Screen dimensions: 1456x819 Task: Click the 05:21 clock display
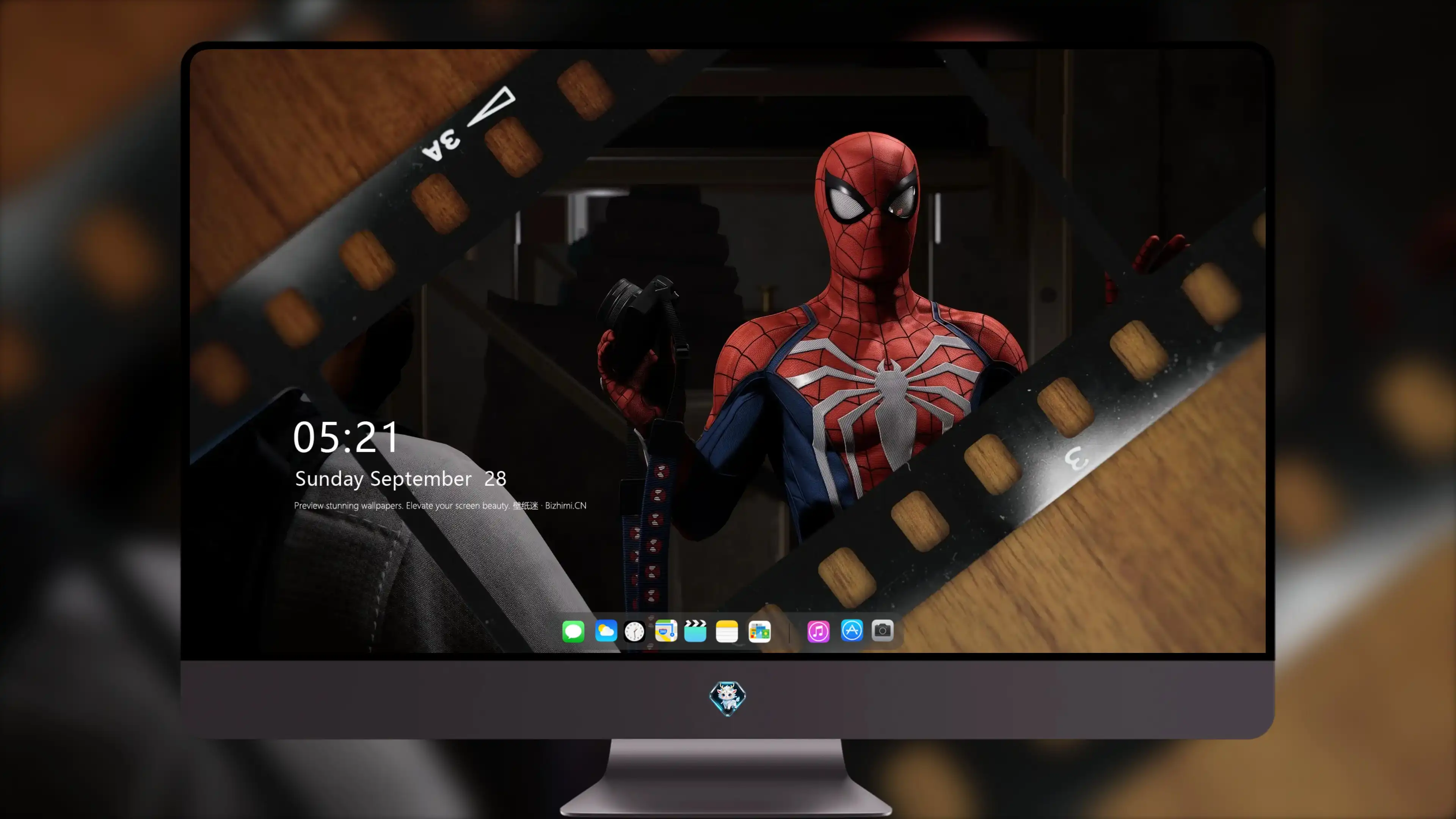tap(346, 437)
